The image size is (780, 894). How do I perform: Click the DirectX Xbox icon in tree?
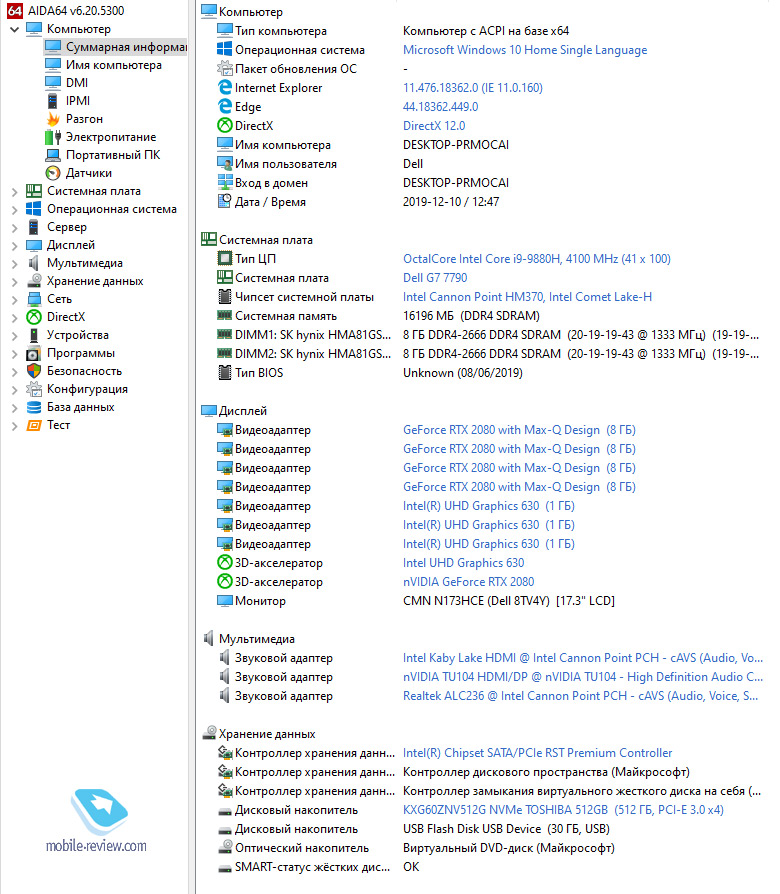pyautogui.click(x=34, y=317)
